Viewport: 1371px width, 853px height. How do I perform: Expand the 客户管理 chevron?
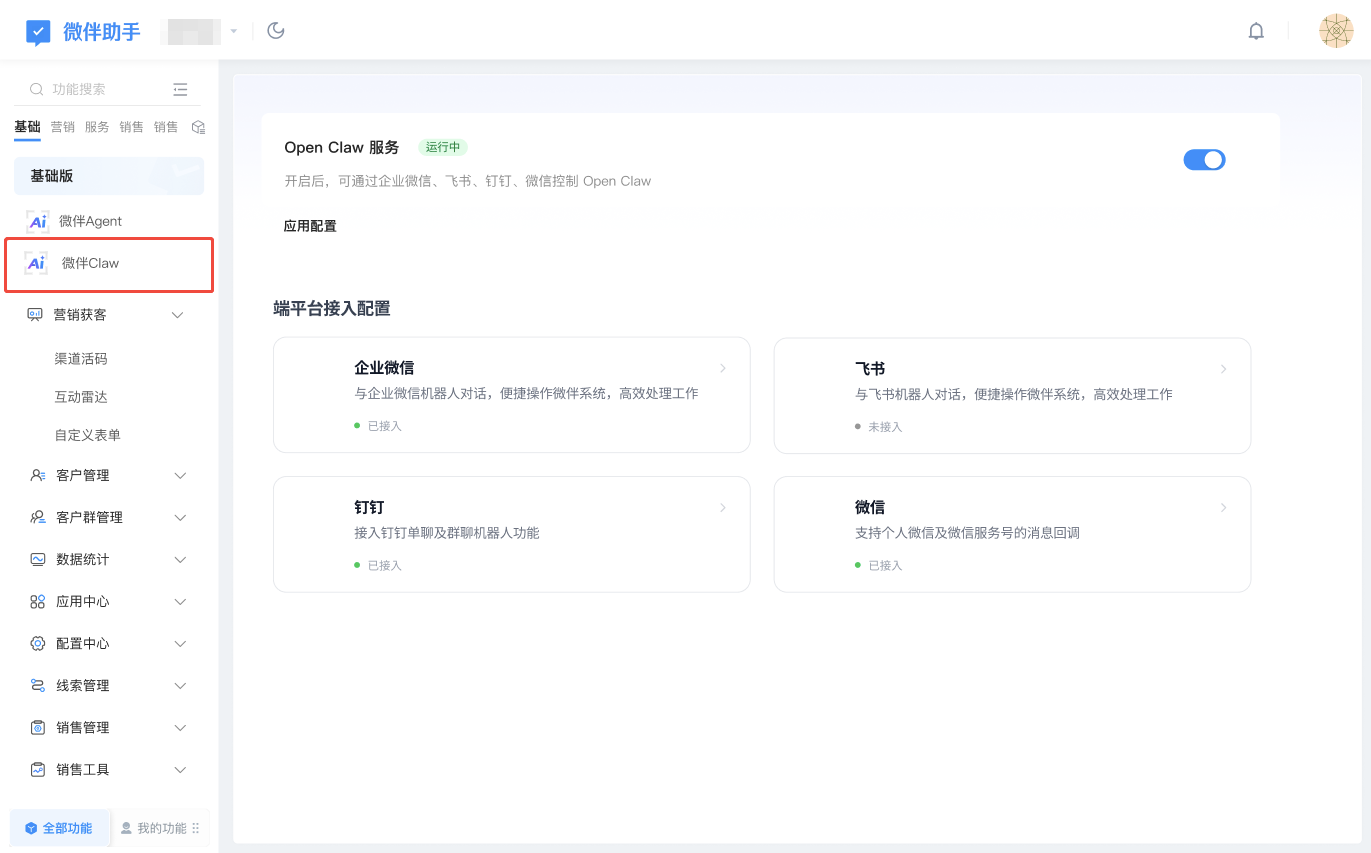point(181,476)
